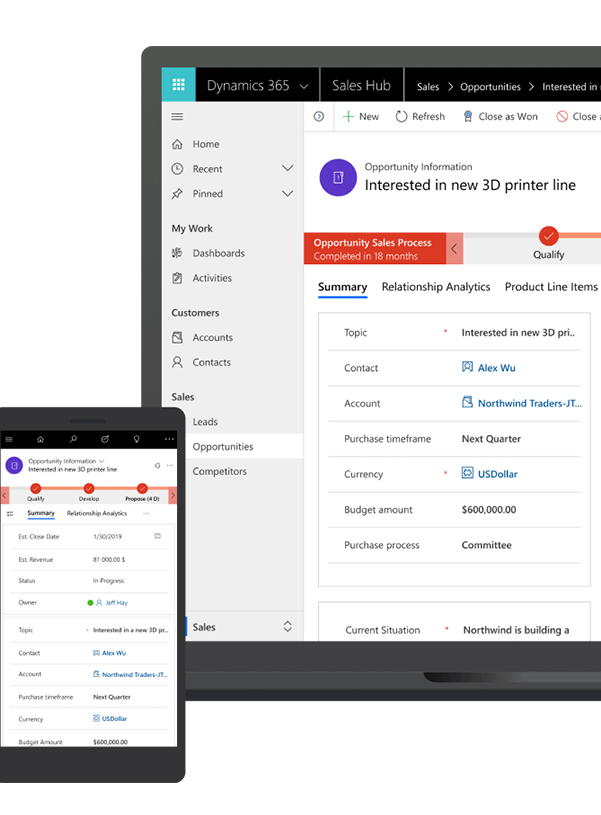601x815 pixels.
Task: Click the Close as Won label in command bar
Action: (x=508, y=116)
